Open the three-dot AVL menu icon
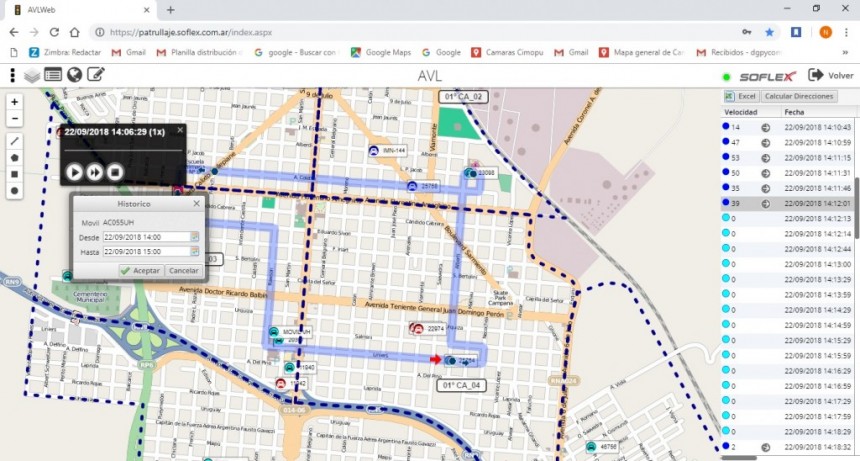 pyautogui.click(x=12, y=75)
